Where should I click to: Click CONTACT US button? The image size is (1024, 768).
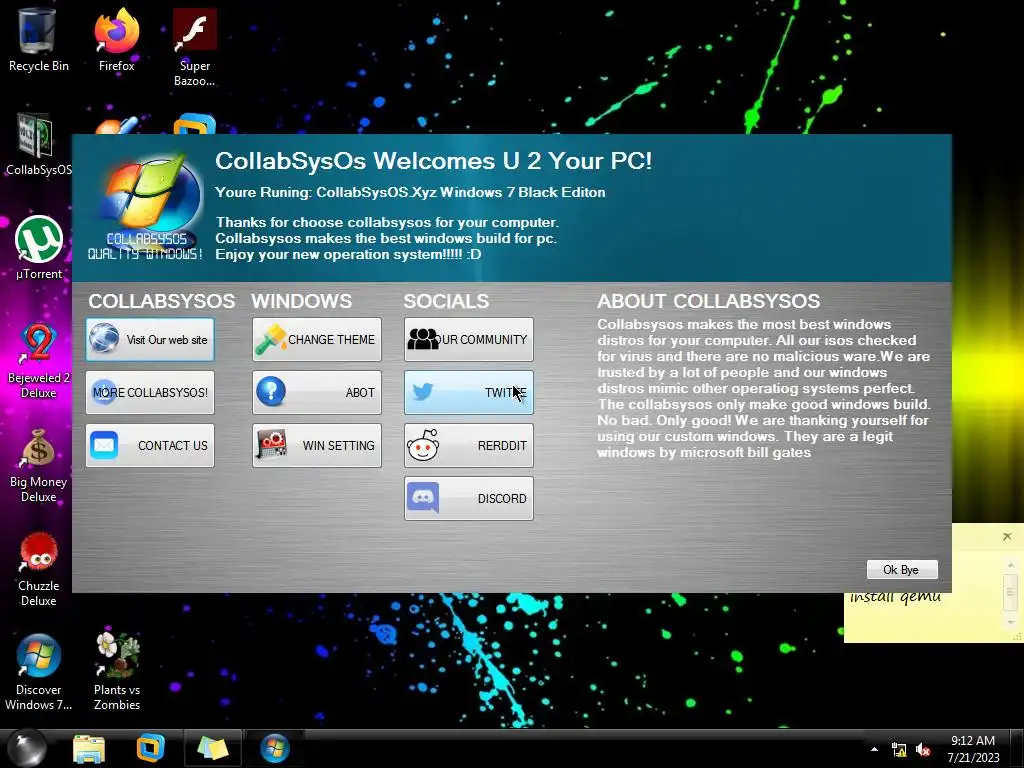coord(150,445)
